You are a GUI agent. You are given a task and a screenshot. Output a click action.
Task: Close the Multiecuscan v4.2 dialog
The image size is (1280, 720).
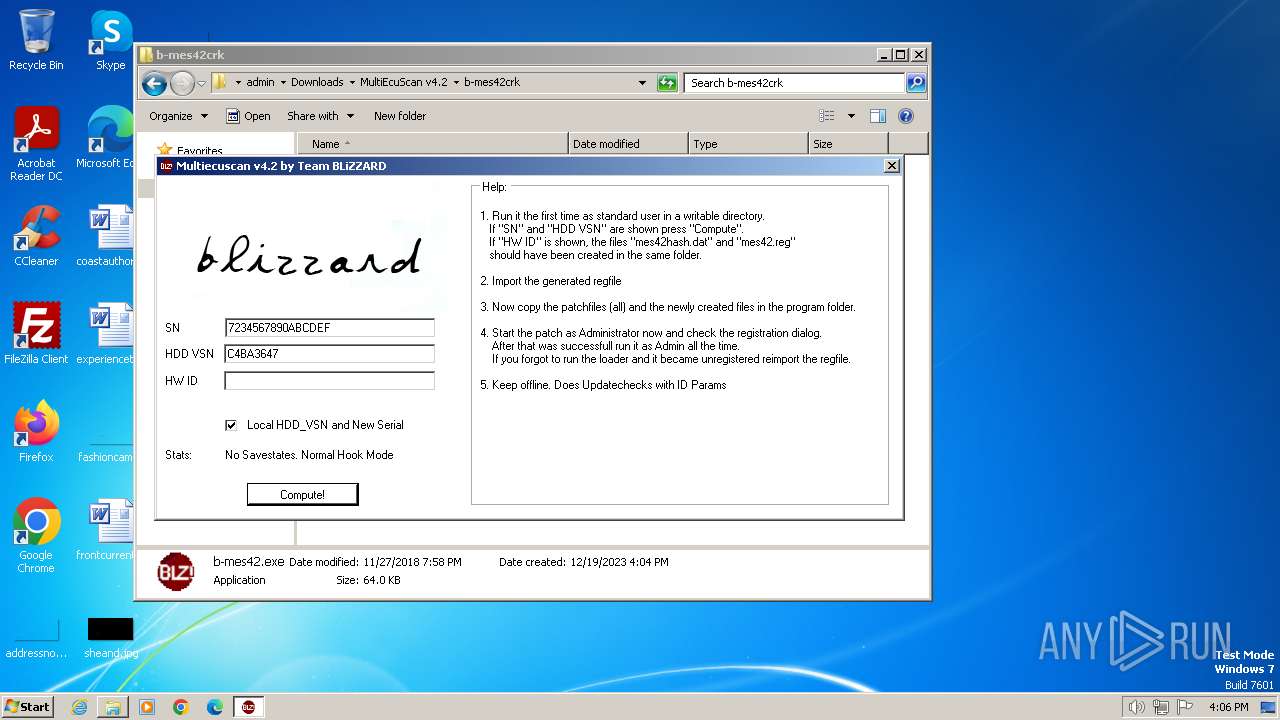tap(892, 166)
